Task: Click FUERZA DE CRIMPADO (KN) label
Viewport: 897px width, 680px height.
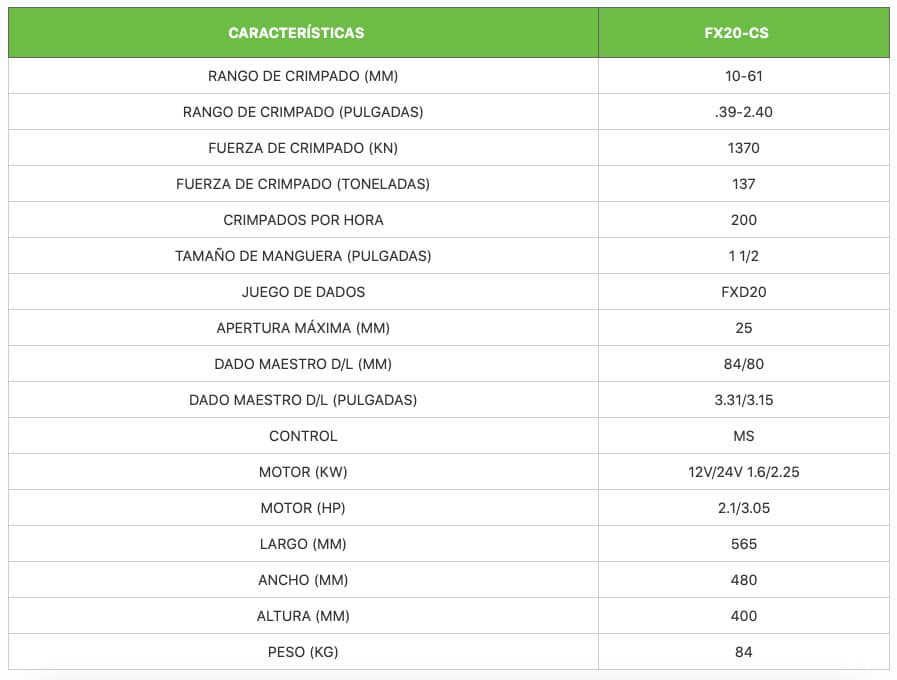Action: 303,148
